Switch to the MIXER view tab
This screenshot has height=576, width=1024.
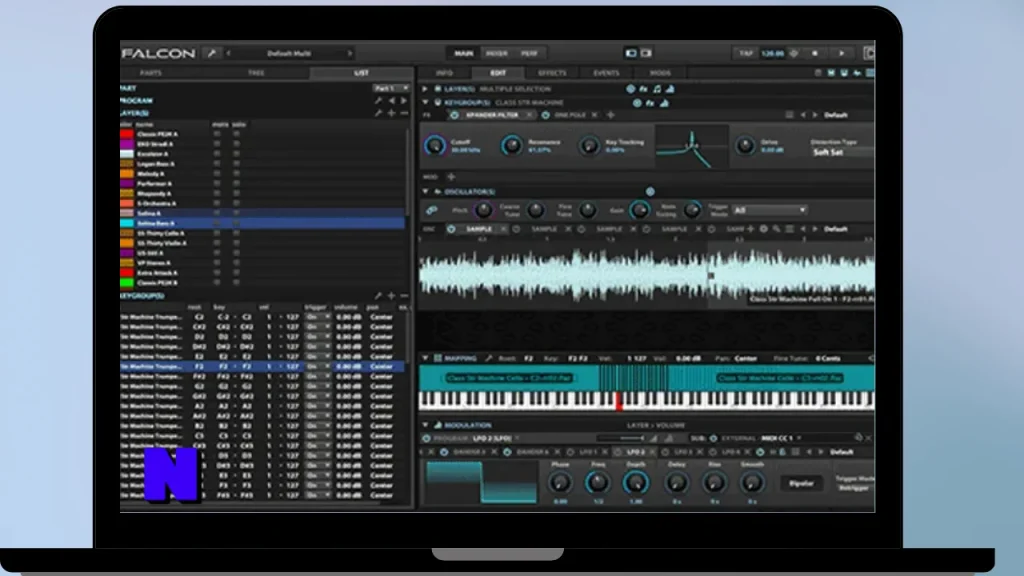click(497, 54)
